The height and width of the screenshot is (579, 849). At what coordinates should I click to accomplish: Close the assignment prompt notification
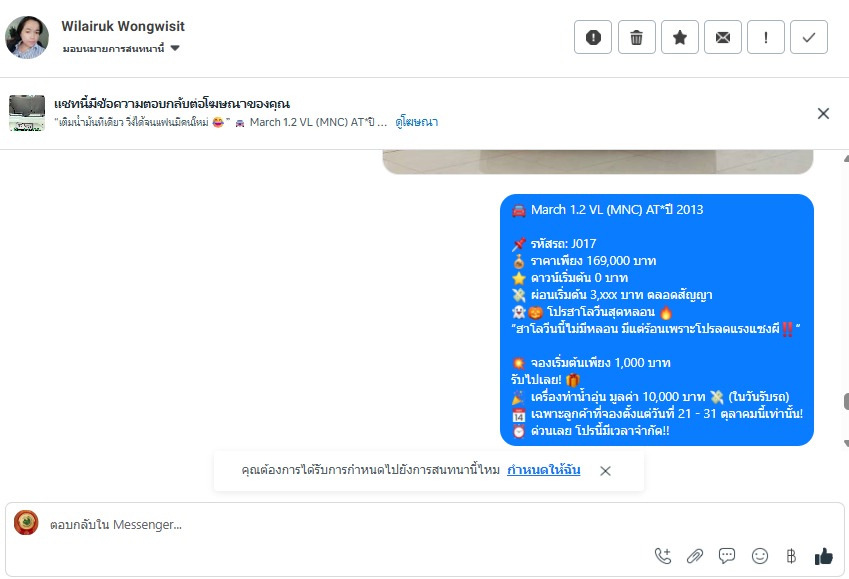[605, 471]
